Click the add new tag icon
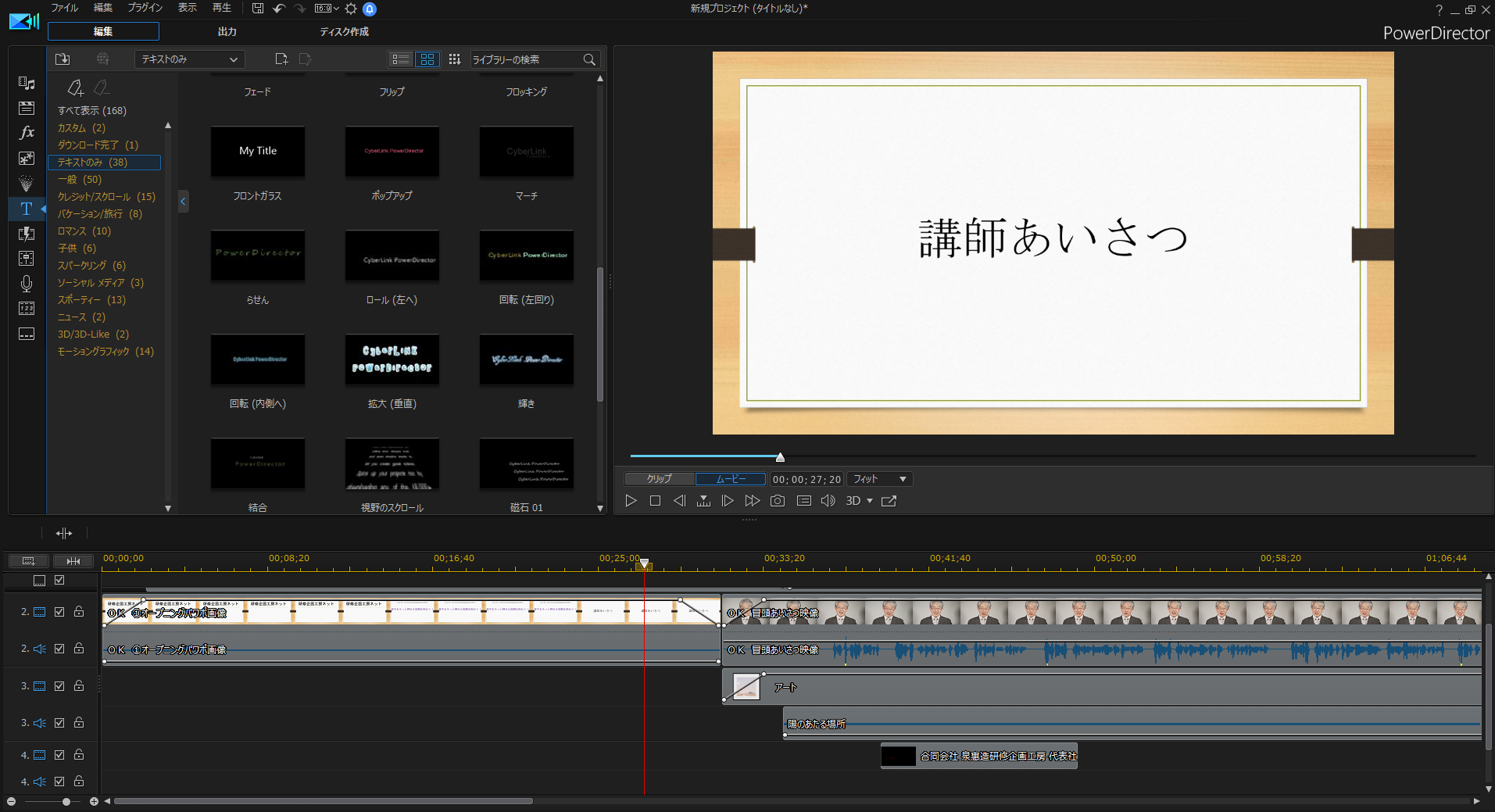 (75, 88)
